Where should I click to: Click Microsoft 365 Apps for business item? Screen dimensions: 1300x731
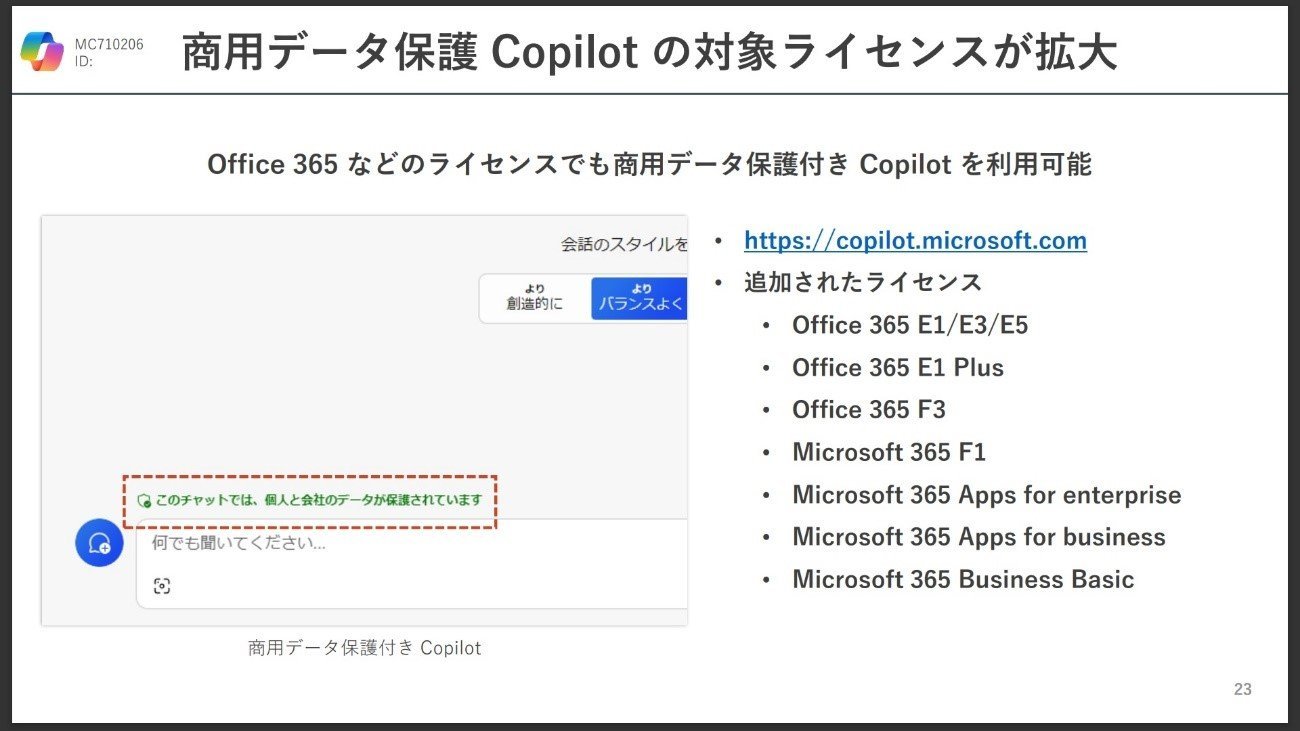click(x=979, y=536)
